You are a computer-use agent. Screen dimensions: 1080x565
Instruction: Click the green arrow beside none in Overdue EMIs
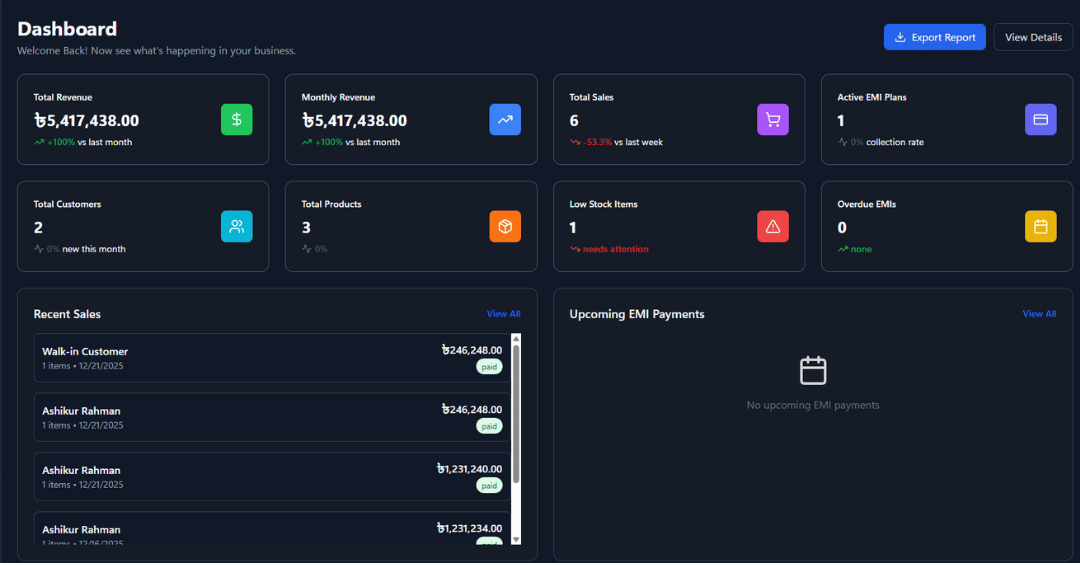click(x=843, y=249)
